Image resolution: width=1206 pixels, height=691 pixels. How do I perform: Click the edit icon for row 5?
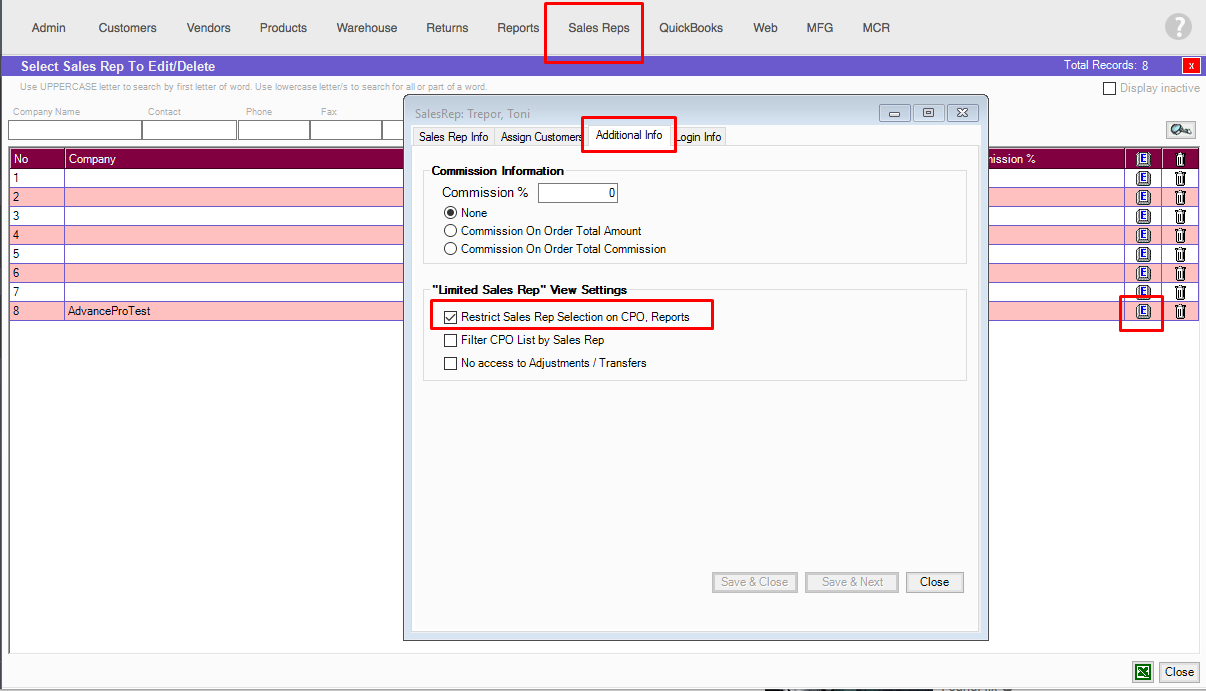coord(1144,254)
